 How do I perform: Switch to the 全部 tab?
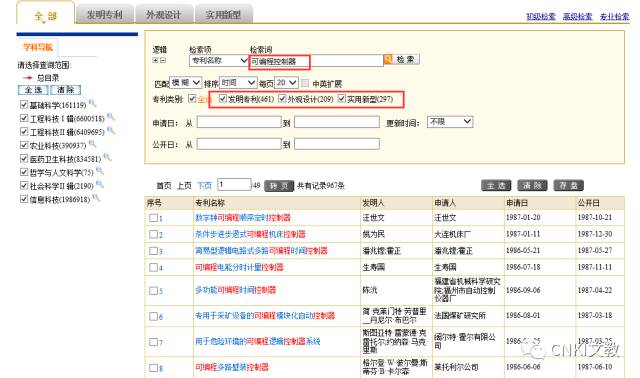point(45,16)
